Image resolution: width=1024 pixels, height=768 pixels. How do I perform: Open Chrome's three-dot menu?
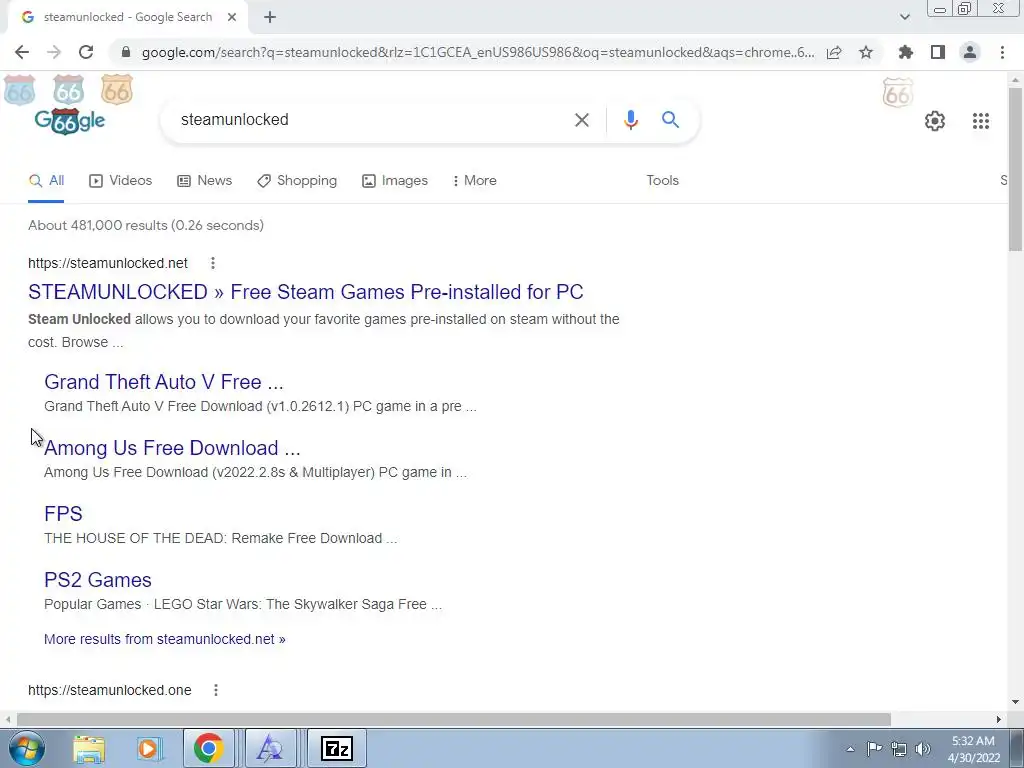1002,52
